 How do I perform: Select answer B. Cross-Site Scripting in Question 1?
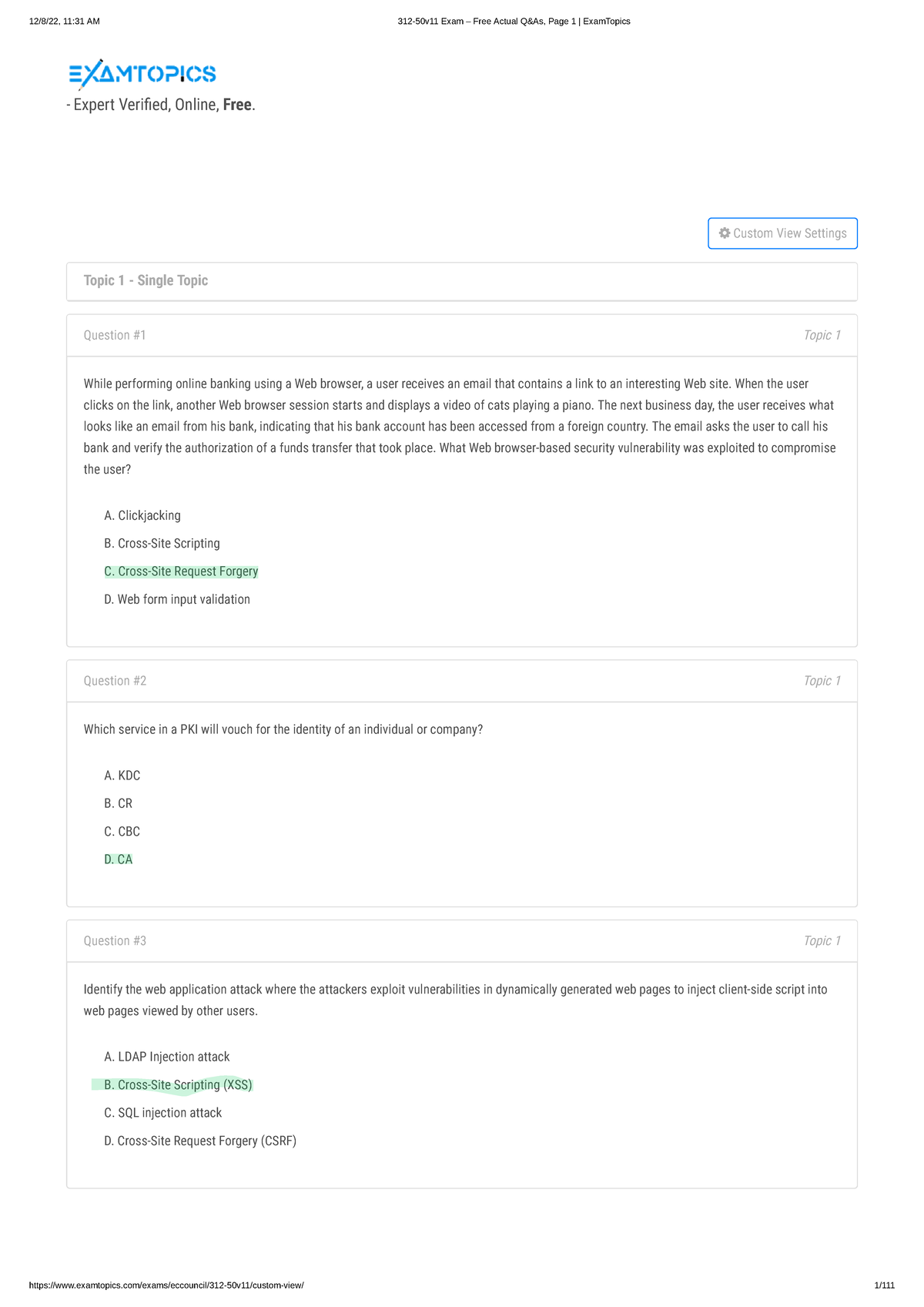(162, 543)
